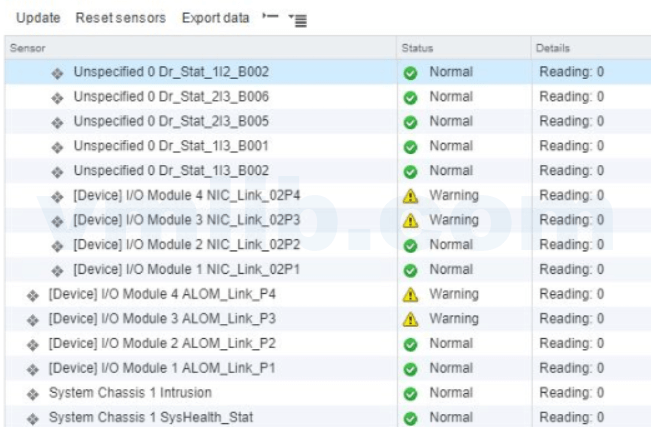Select the Dr_Stat_1I3_B001 sensor row
The width and height of the screenshot is (651, 427).
click(171, 146)
